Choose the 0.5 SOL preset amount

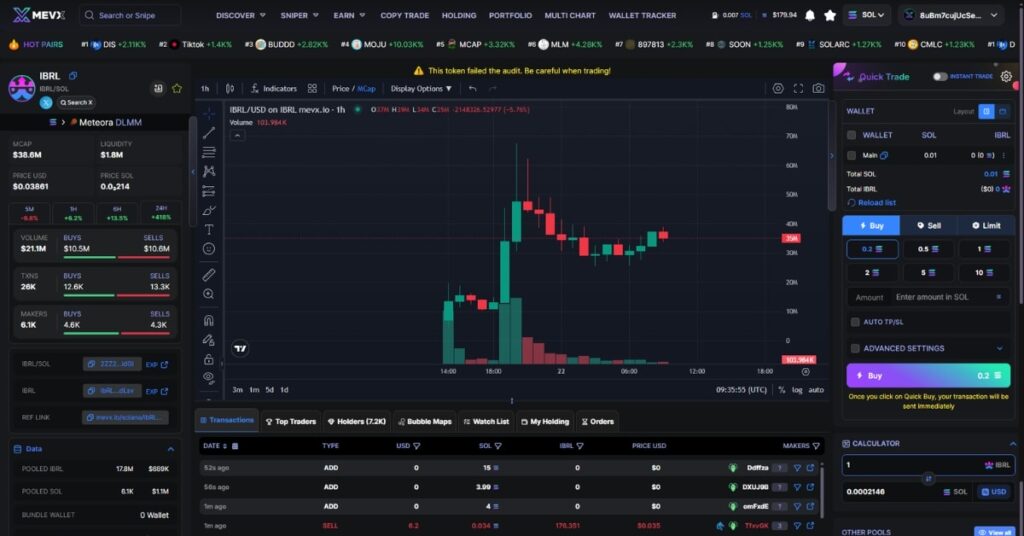928,249
